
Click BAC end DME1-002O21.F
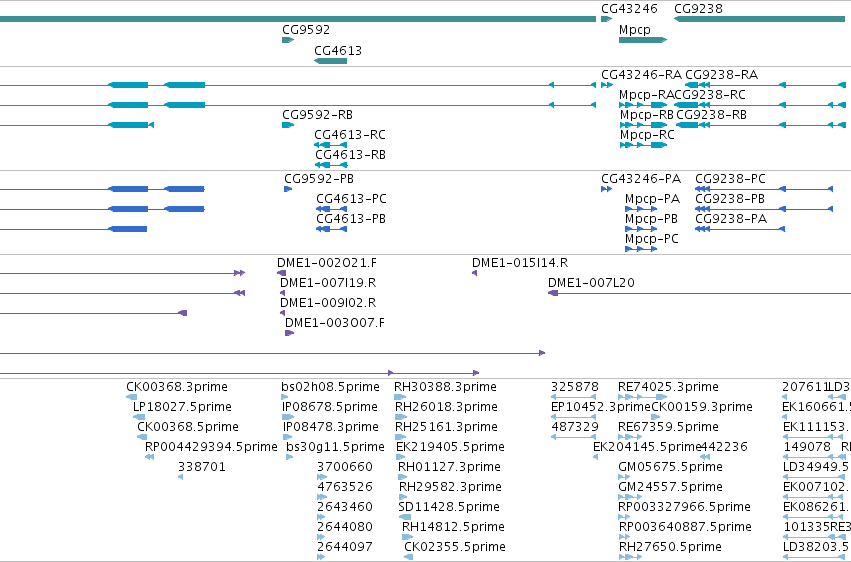coord(327,263)
